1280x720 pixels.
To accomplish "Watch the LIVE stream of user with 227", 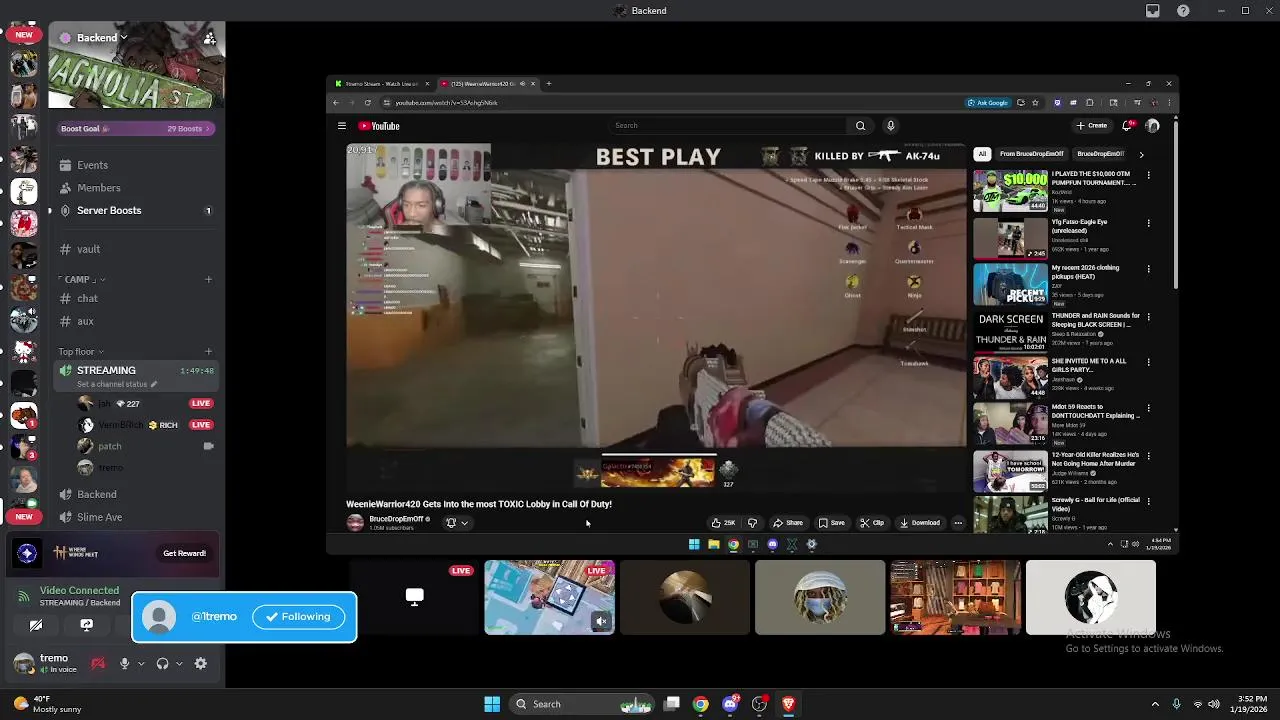I will click(x=201, y=404).
